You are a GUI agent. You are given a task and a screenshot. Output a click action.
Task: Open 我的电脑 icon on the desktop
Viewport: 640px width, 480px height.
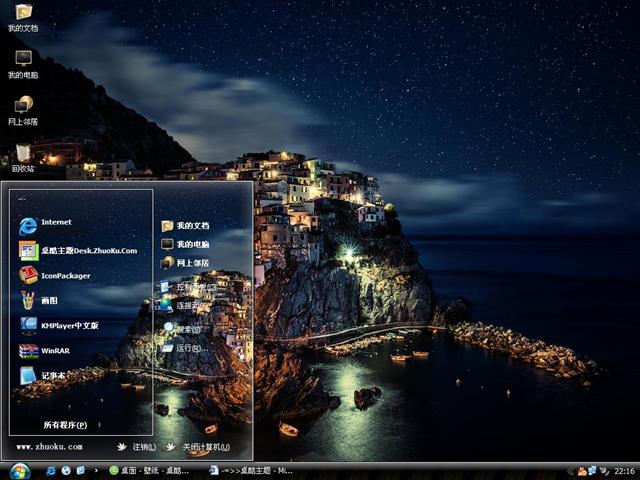(23, 61)
